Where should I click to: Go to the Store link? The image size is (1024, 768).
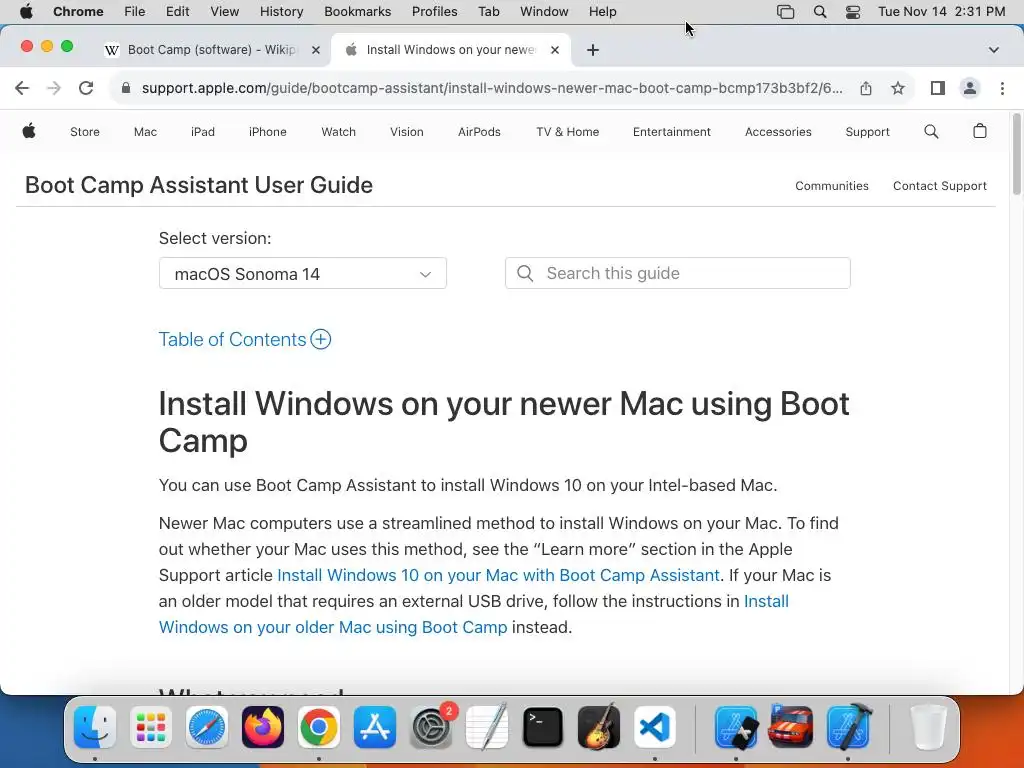85,132
